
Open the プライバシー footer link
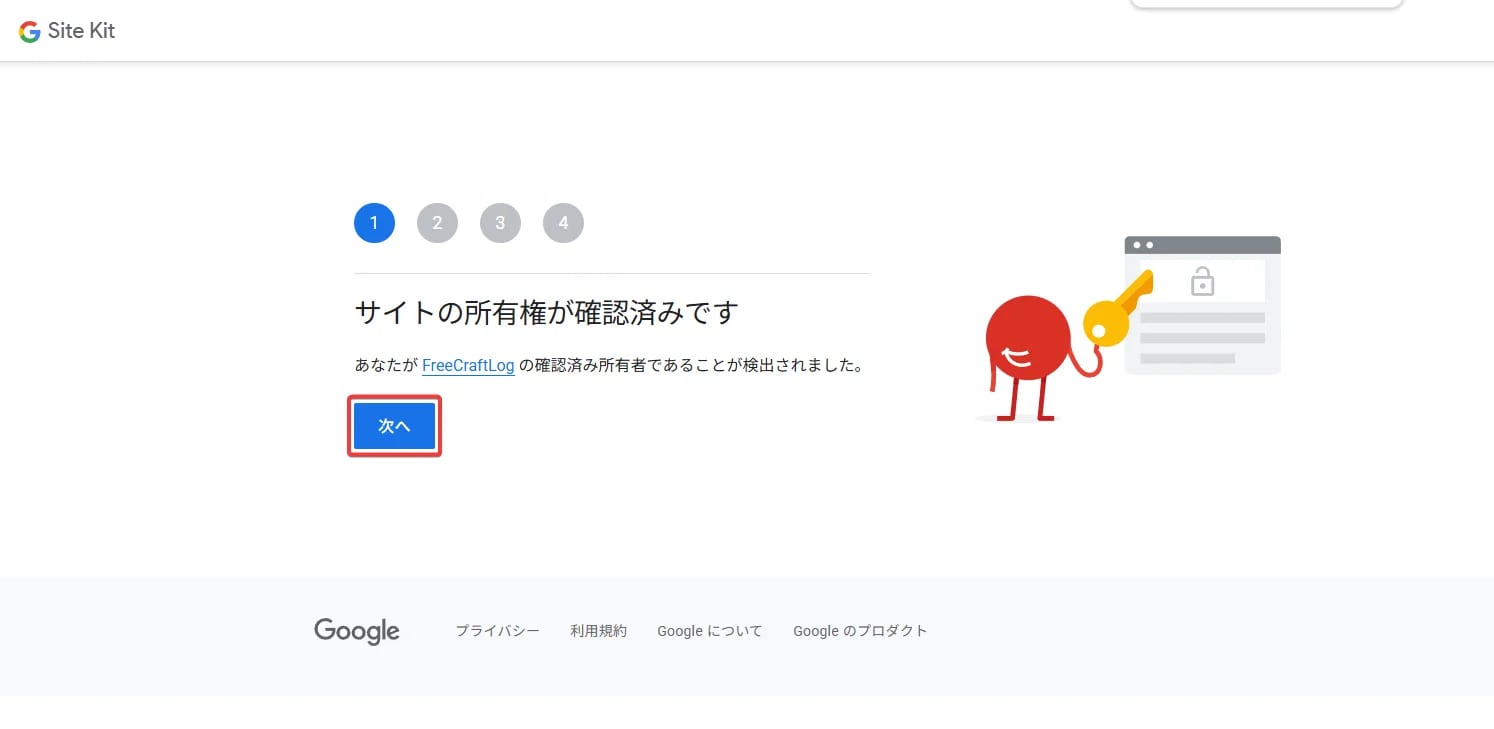pyautogui.click(x=497, y=631)
